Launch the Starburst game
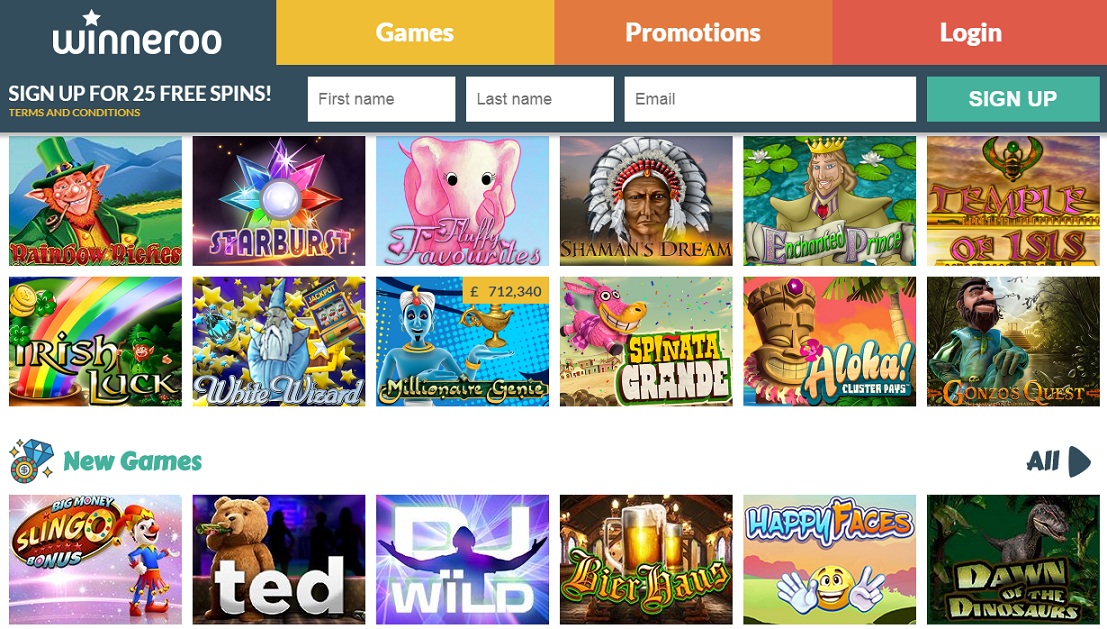1107x629 pixels. pos(279,201)
